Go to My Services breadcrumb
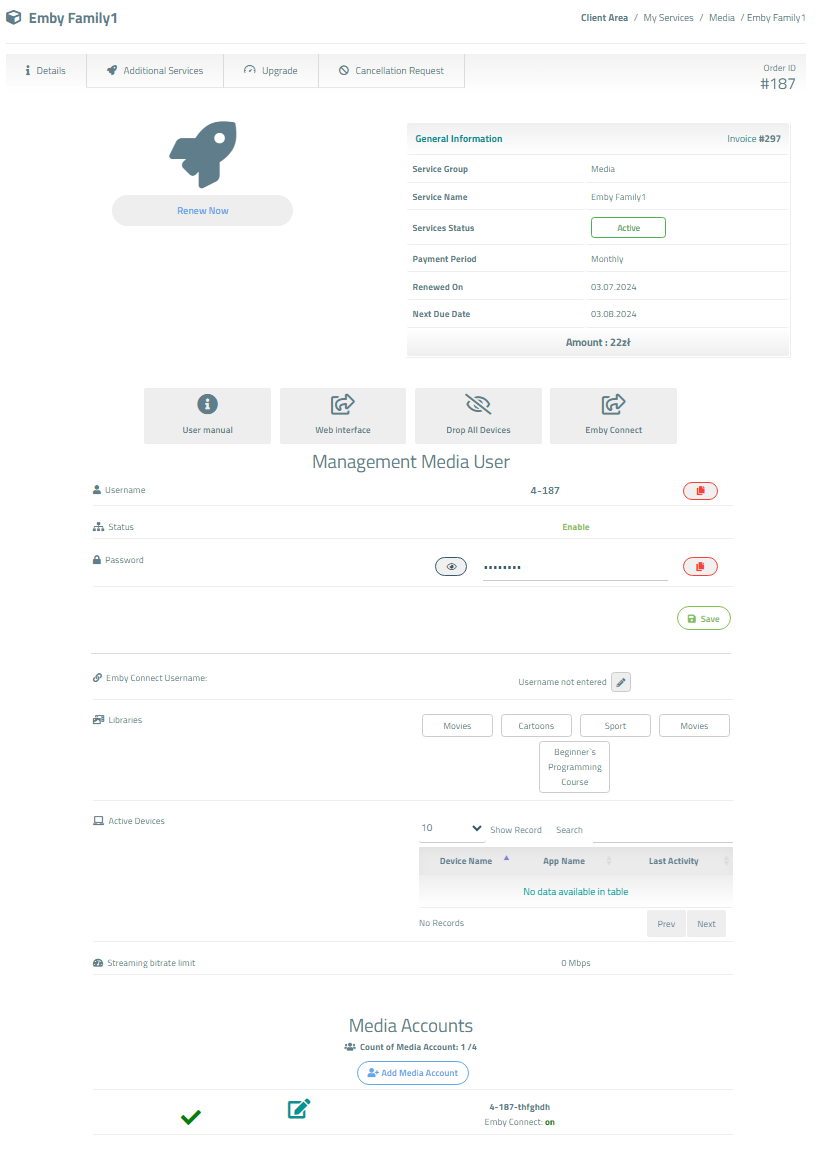Viewport: 816px width, 1169px height. coord(668,18)
